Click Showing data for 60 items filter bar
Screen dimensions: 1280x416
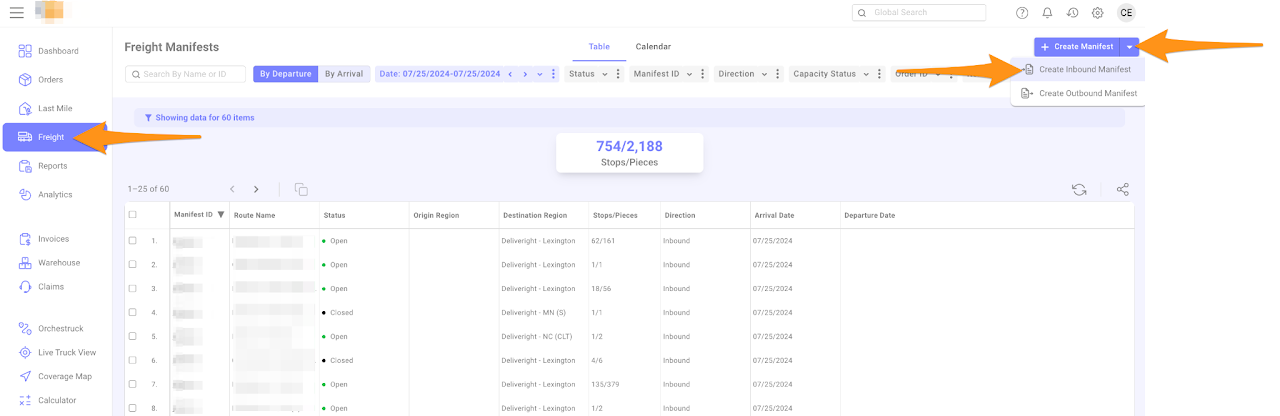(629, 118)
